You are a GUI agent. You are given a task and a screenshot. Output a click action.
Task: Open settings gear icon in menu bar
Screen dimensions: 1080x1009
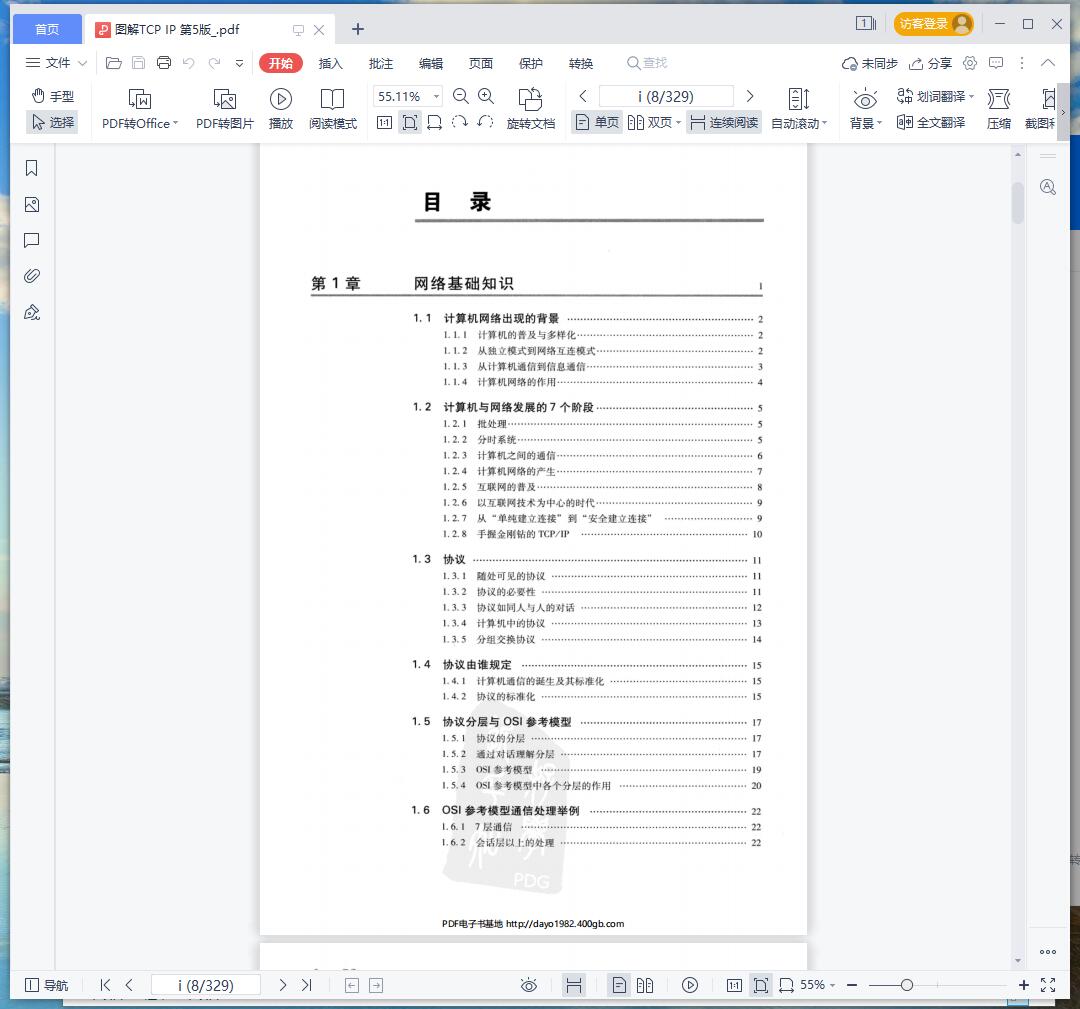tap(970, 63)
